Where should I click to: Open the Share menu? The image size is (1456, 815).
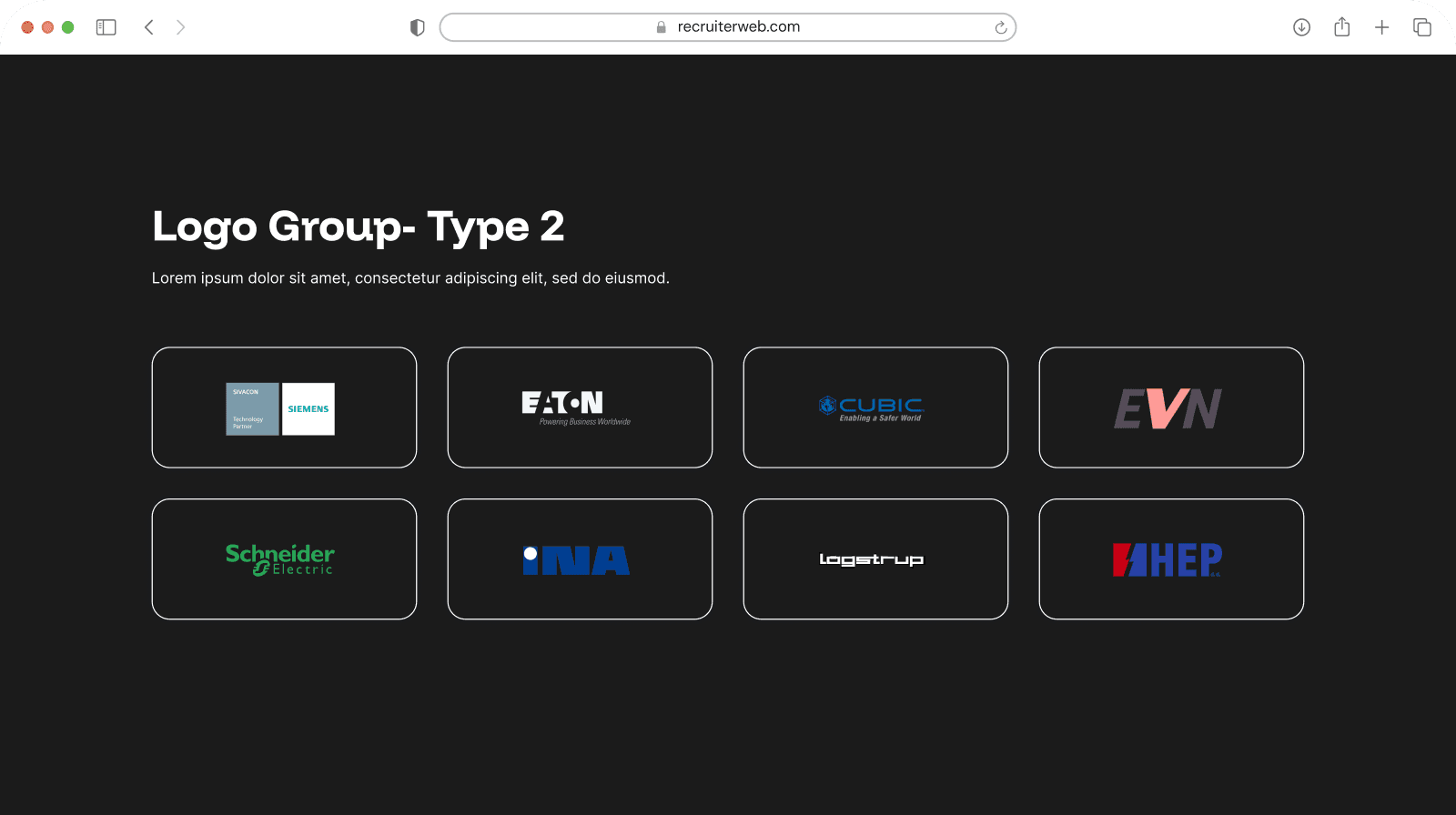[x=1341, y=27]
